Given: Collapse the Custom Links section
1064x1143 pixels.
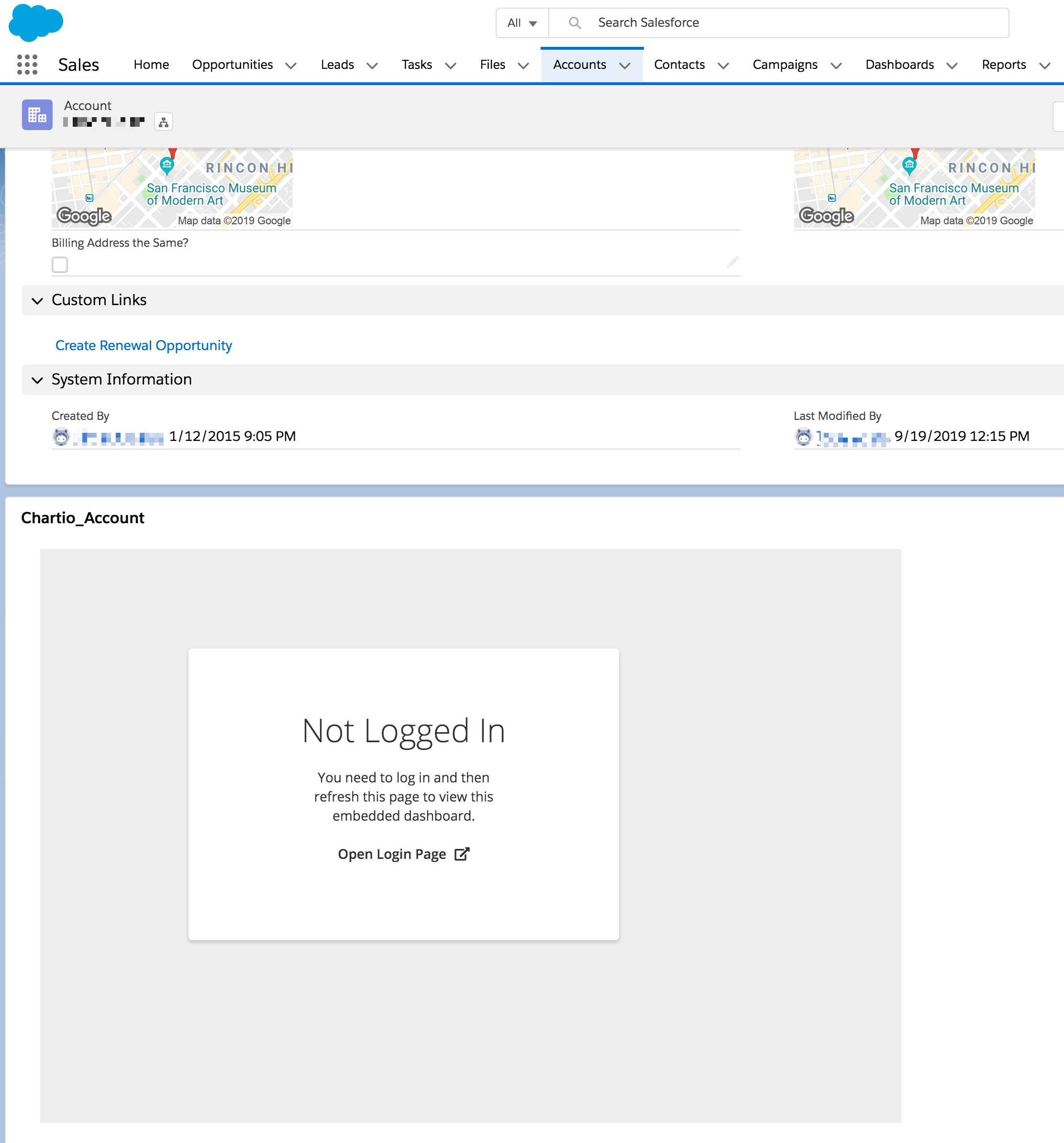Looking at the screenshot, I should [37, 300].
